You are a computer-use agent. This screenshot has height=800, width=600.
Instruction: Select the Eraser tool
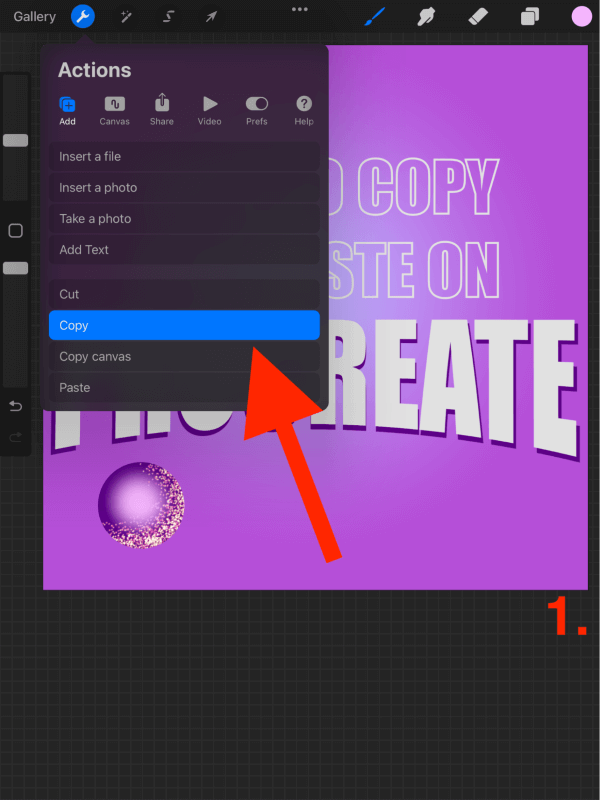(x=478, y=16)
